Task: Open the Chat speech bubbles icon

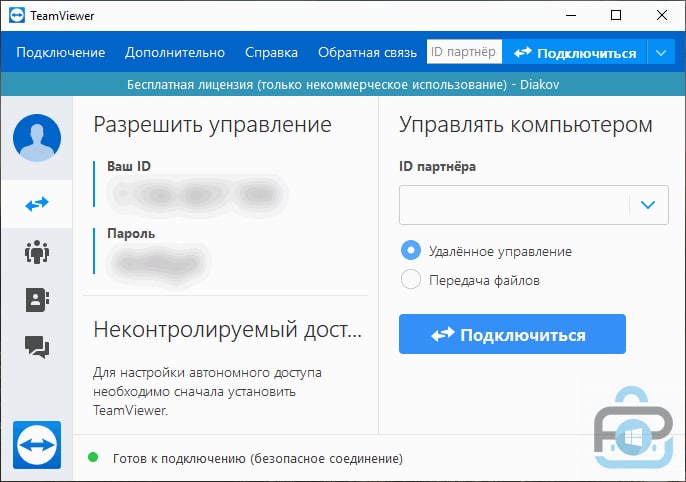Action: 37,347
